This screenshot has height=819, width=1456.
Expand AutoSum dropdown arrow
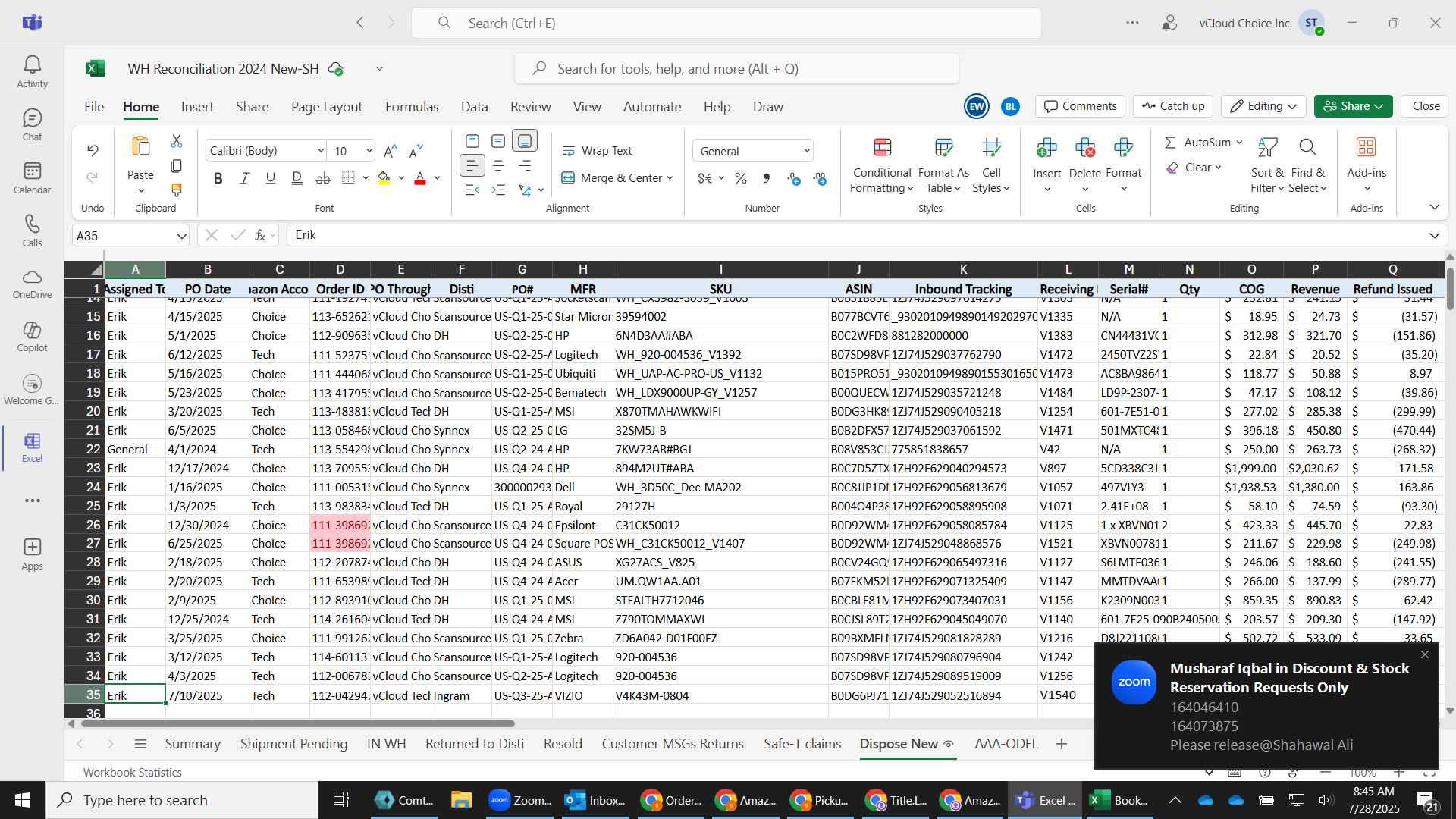point(1239,143)
